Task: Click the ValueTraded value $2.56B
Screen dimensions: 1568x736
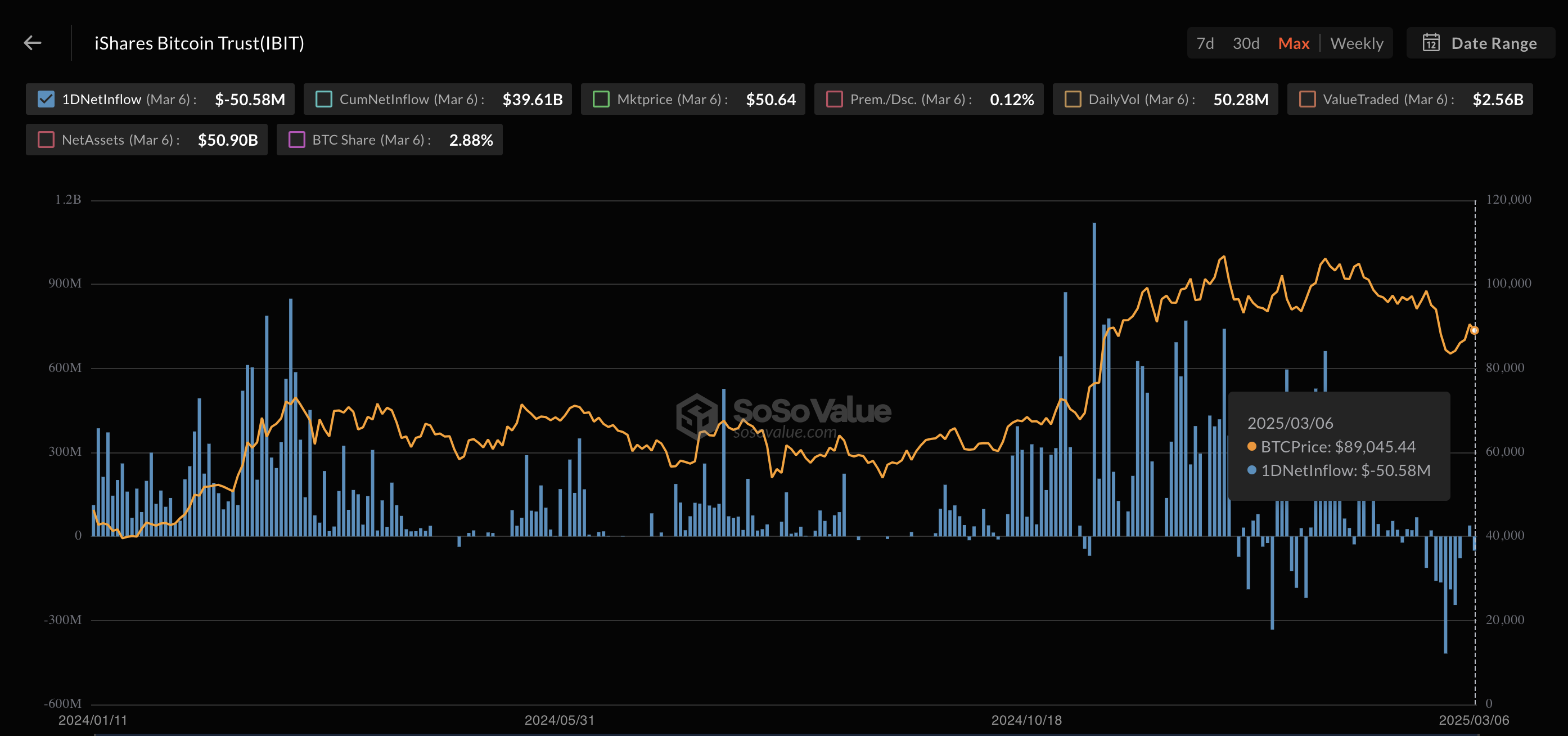Action: click(1497, 99)
